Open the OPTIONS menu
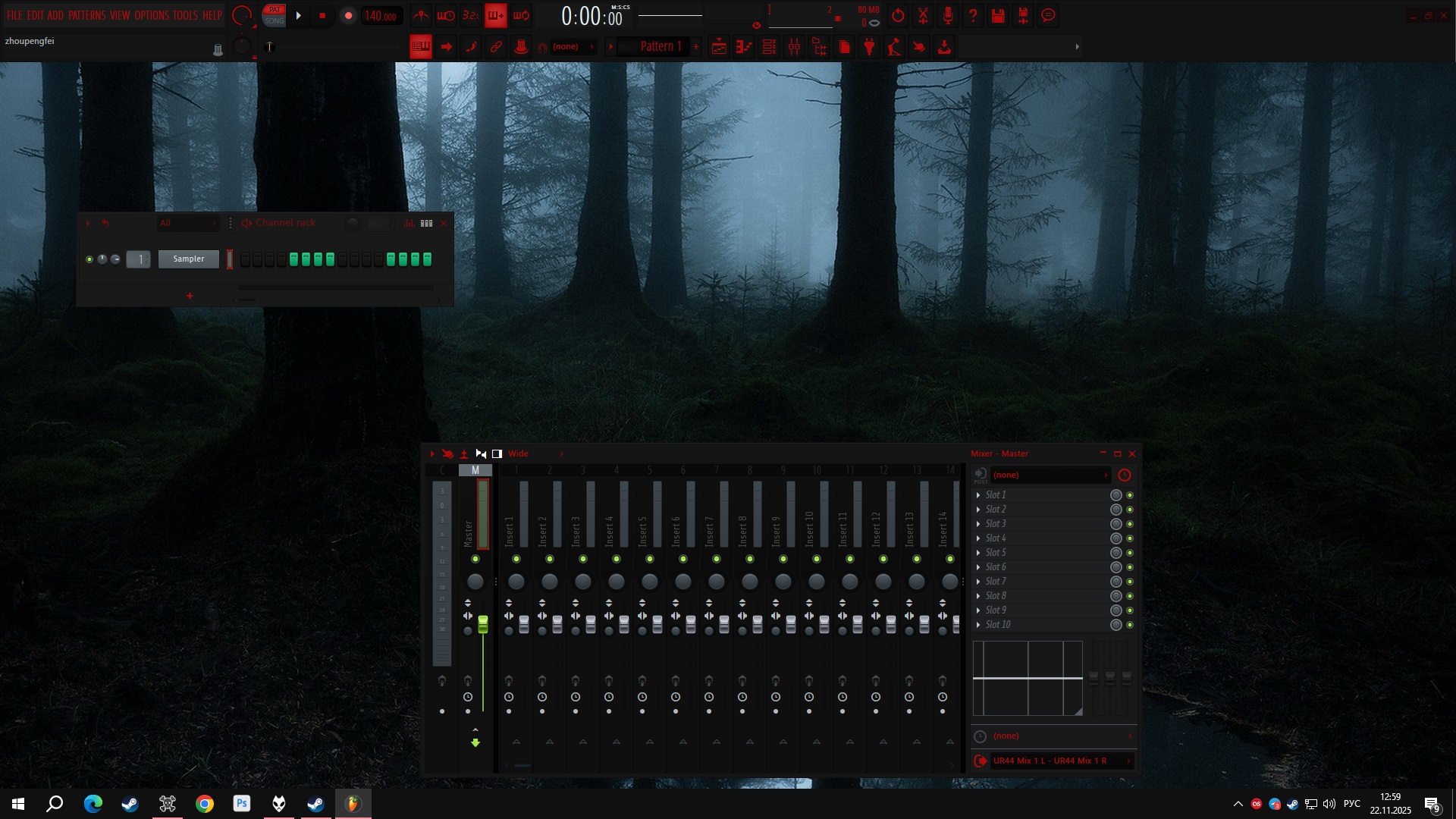1456x819 pixels. [152, 15]
